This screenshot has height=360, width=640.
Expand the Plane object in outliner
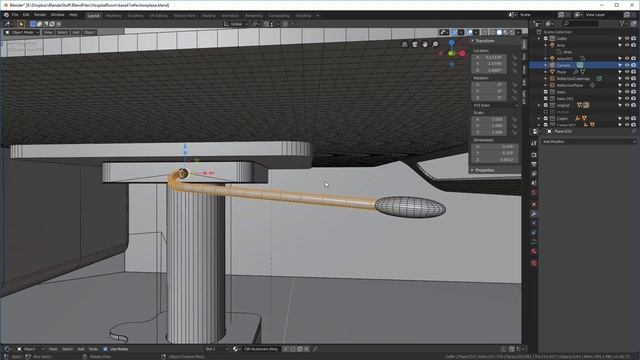pyautogui.click(x=545, y=72)
